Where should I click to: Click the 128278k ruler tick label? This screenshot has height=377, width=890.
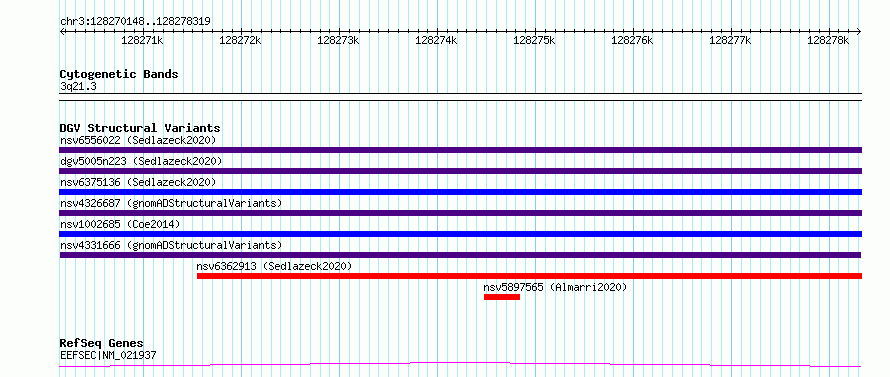click(x=828, y=40)
